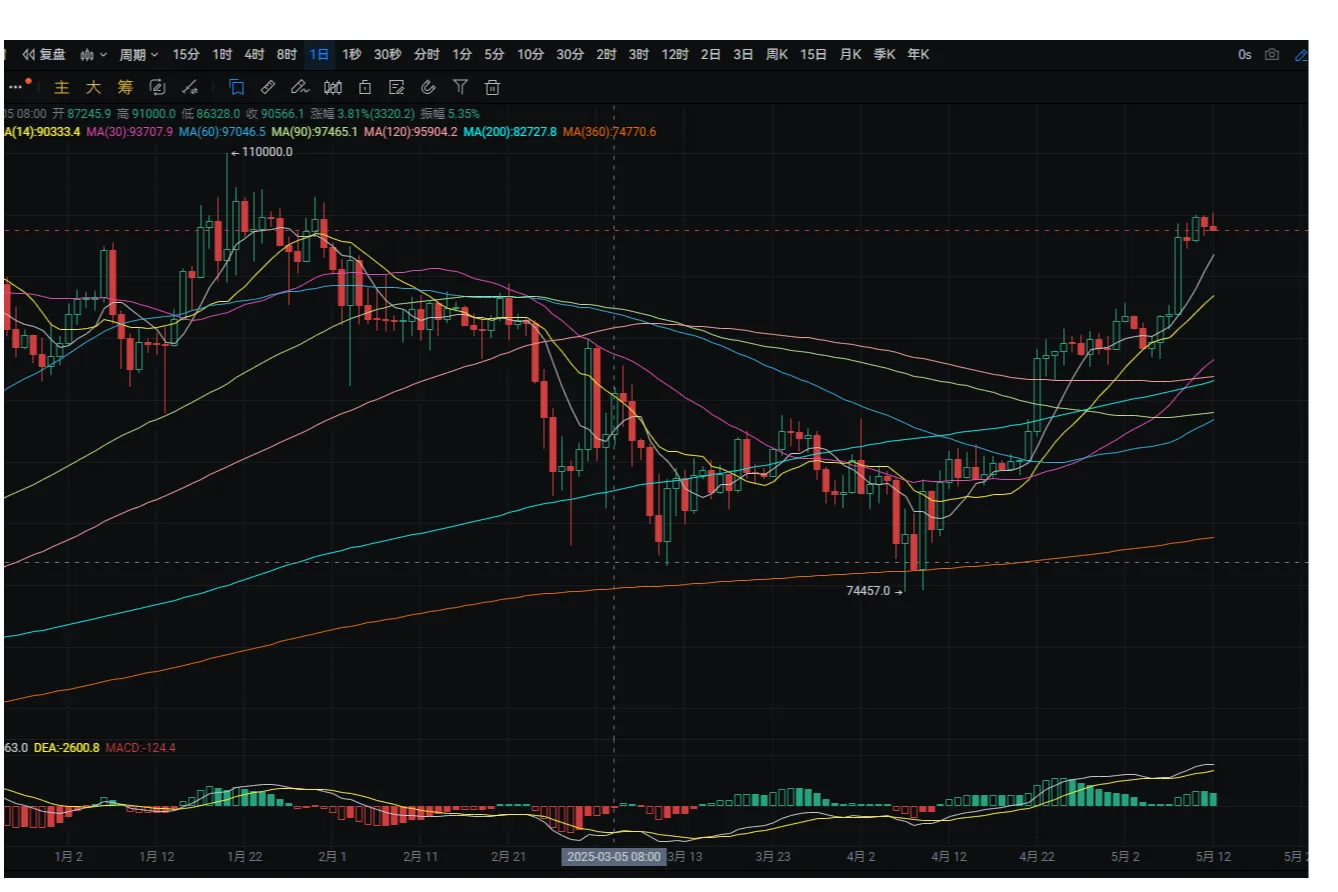
Task: Switch to the 年K yearly chart
Action: [x=918, y=55]
